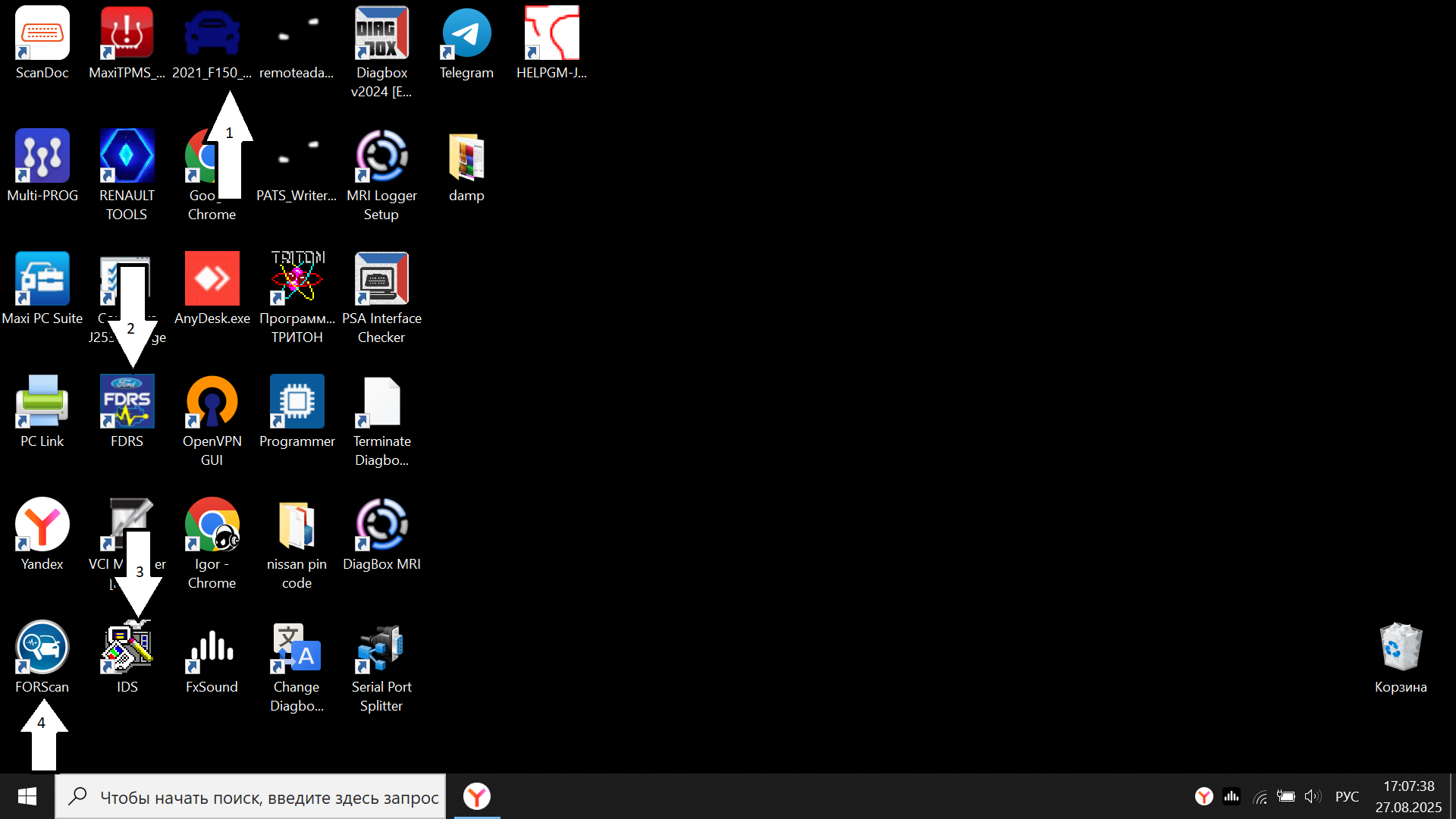Open the volume speaker control
This screenshot has width=1456, height=819.
click(x=1313, y=796)
